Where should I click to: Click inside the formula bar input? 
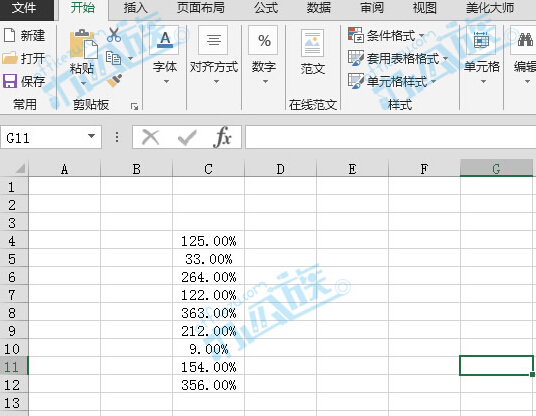390,137
